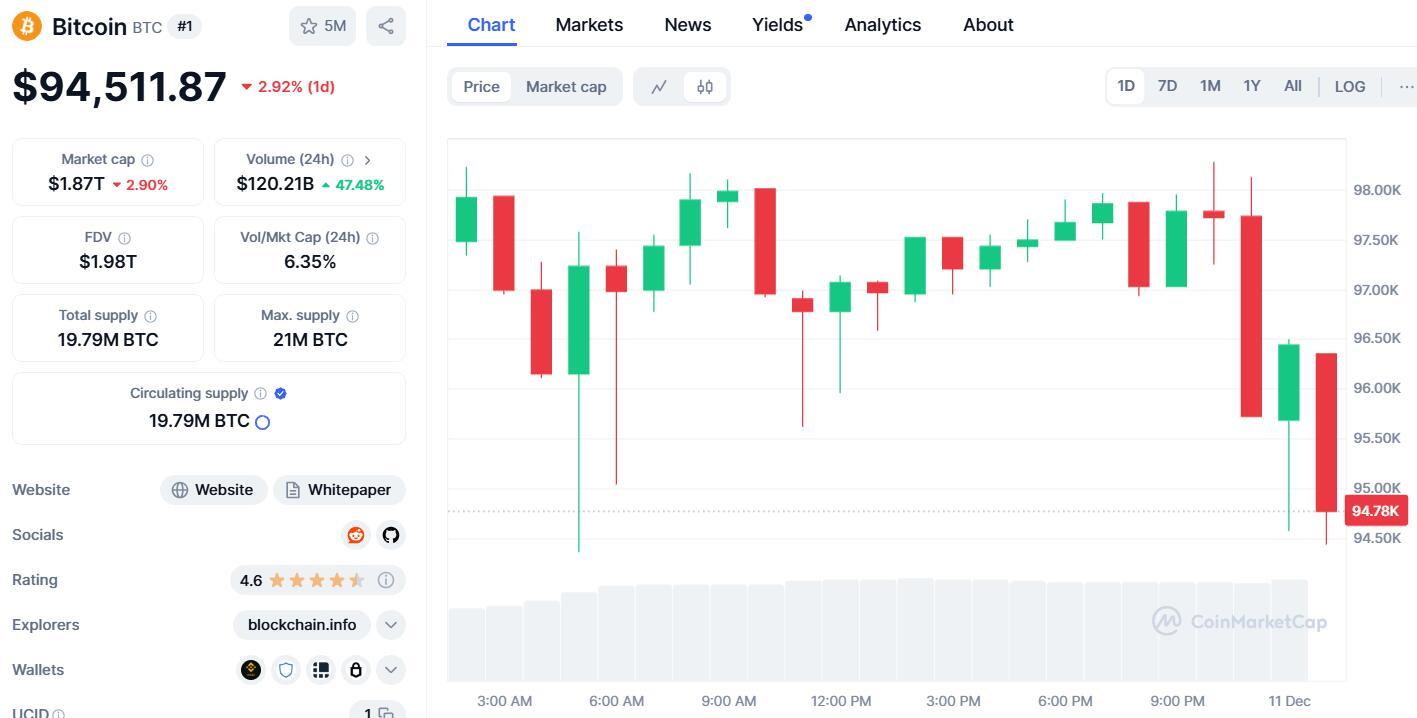Screen dimensions: 1417x718
Task: Copy the UCID value
Action: click(x=386, y=712)
